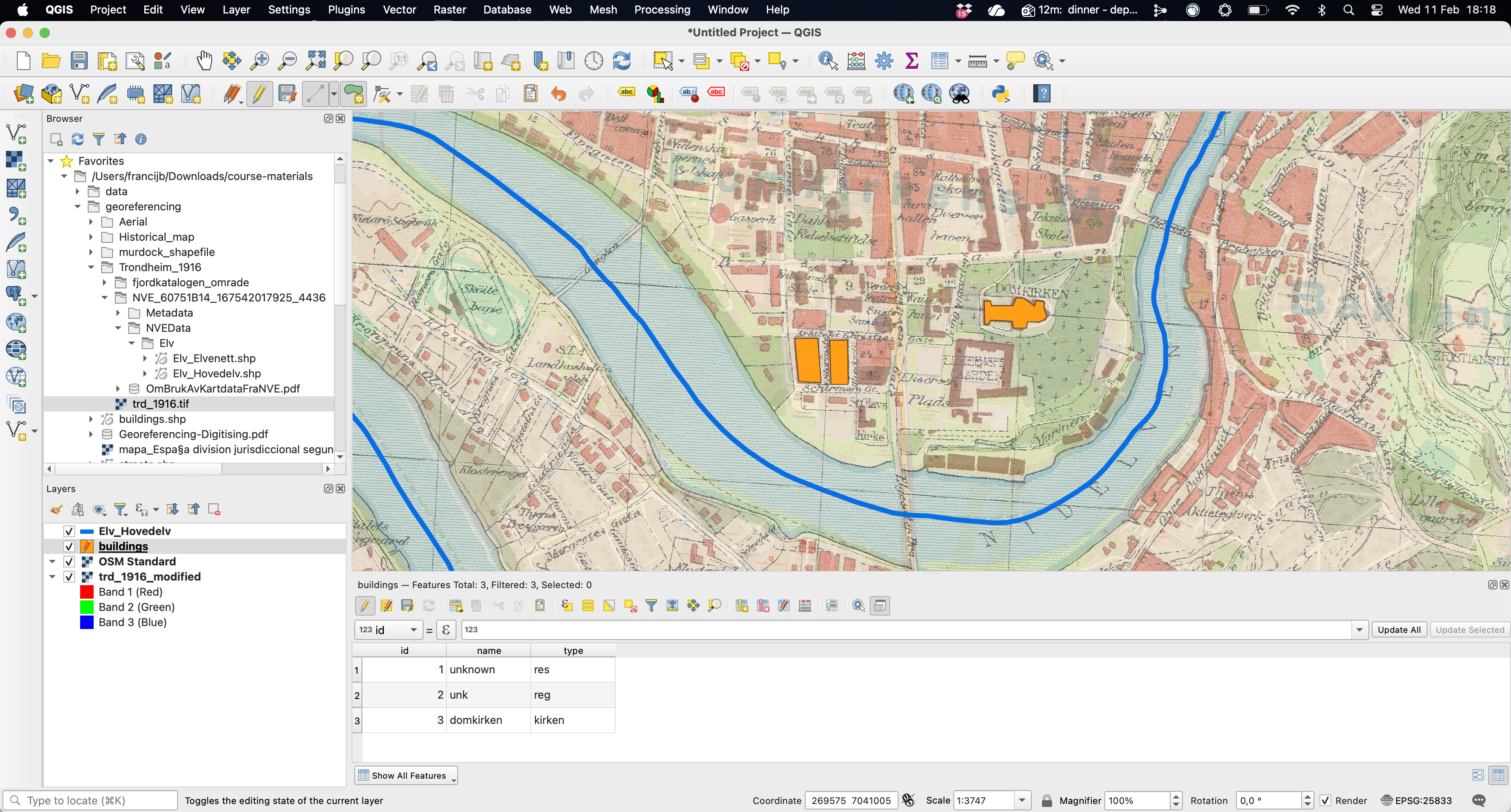Expand the Historical_map folder
The image size is (1511, 812).
click(x=91, y=237)
